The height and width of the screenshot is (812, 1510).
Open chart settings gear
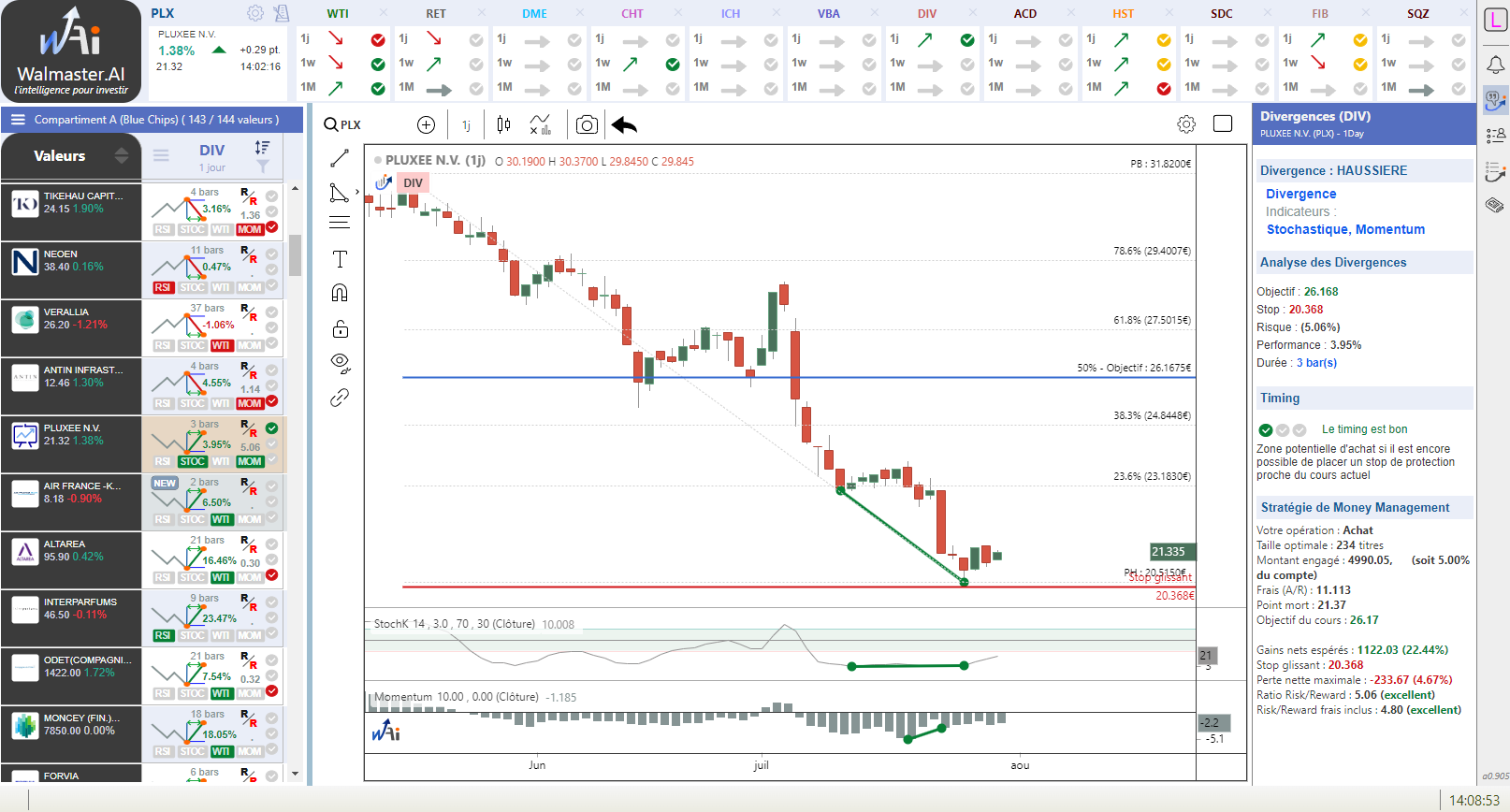1186,124
